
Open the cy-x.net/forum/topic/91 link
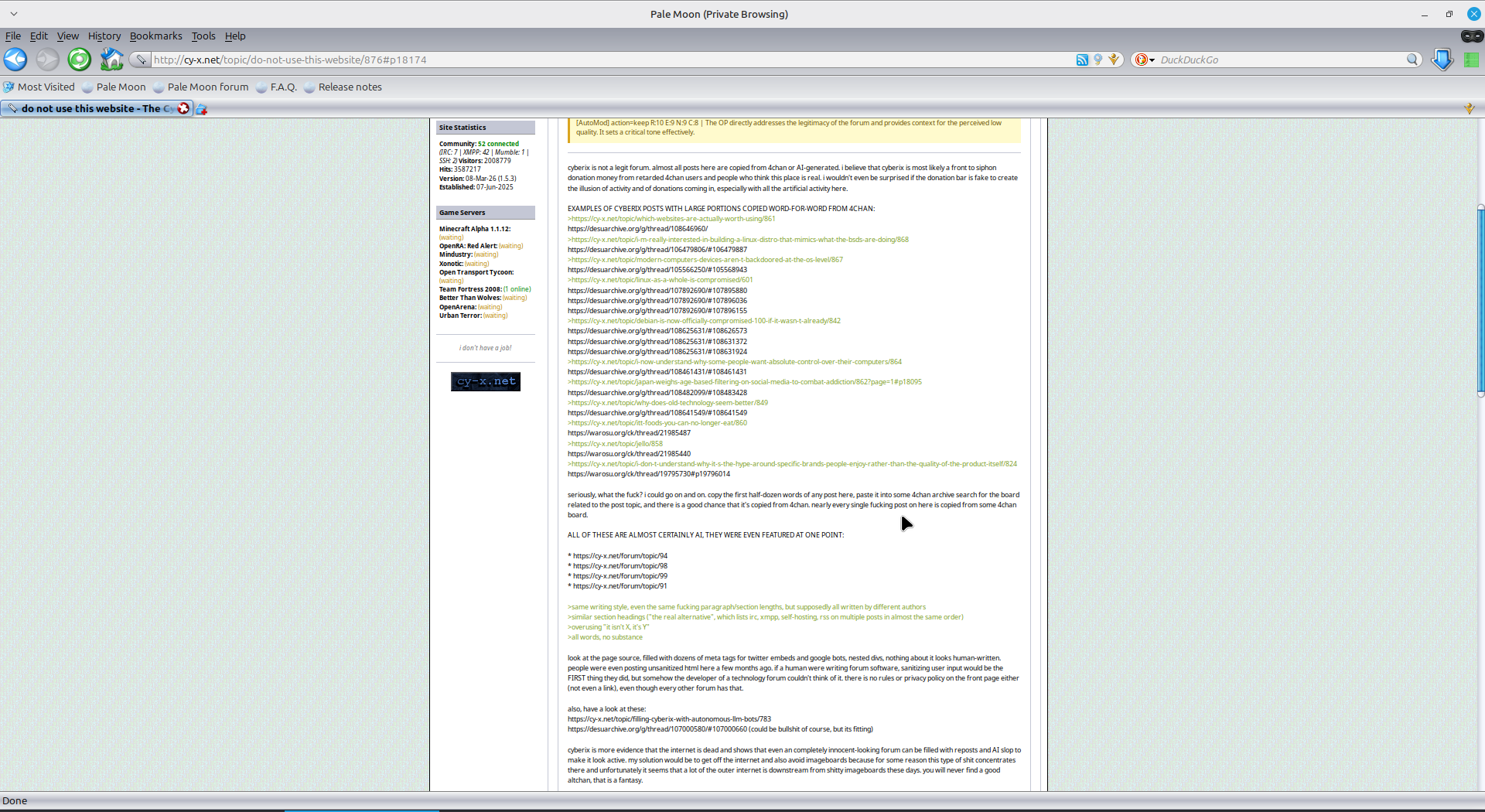[x=620, y=586]
